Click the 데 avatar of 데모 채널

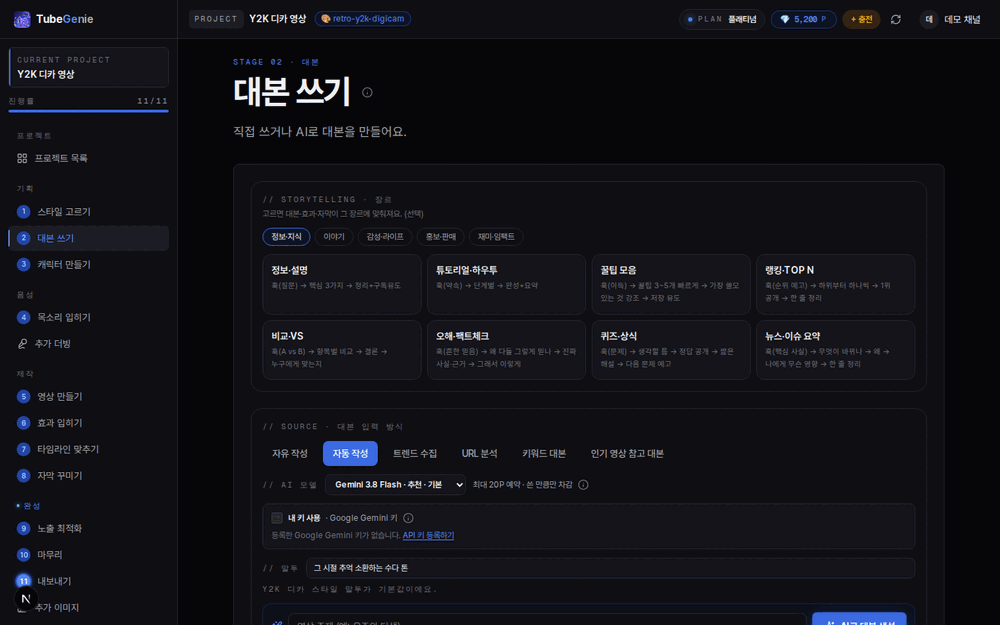click(x=929, y=19)
